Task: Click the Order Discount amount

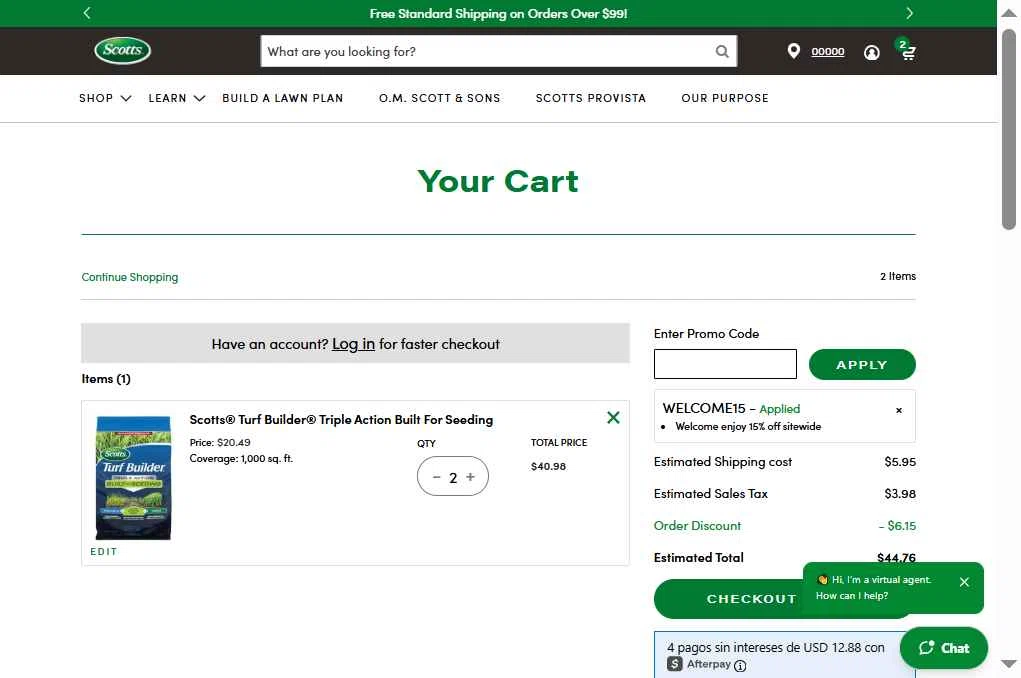Action: (x=897, y=526)
